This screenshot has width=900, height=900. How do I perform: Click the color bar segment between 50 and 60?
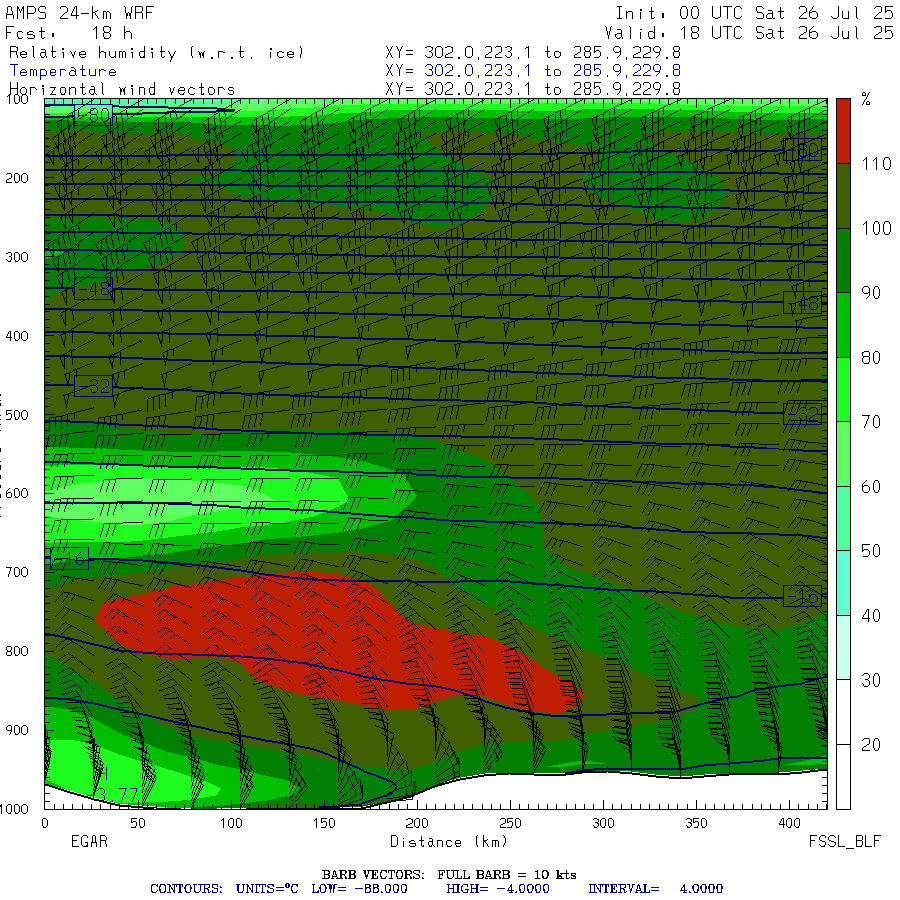[843, 518]
